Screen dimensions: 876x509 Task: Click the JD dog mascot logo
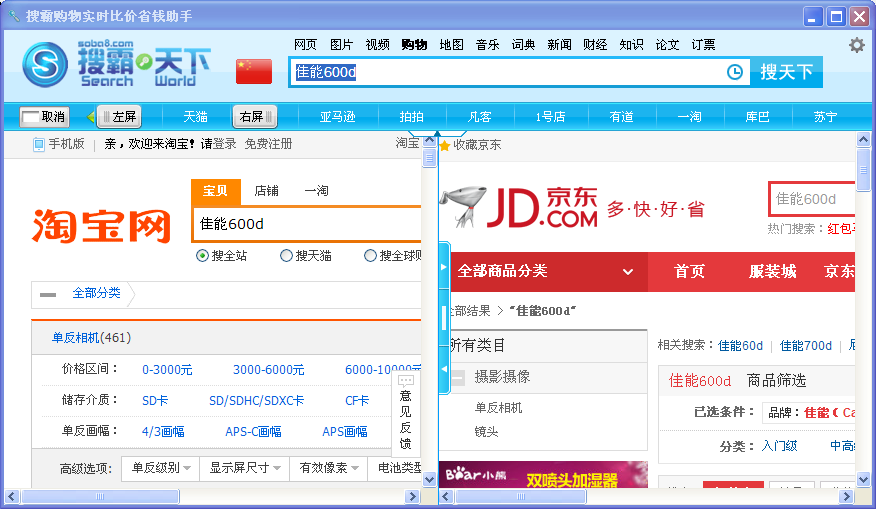(x=464, y=207)
